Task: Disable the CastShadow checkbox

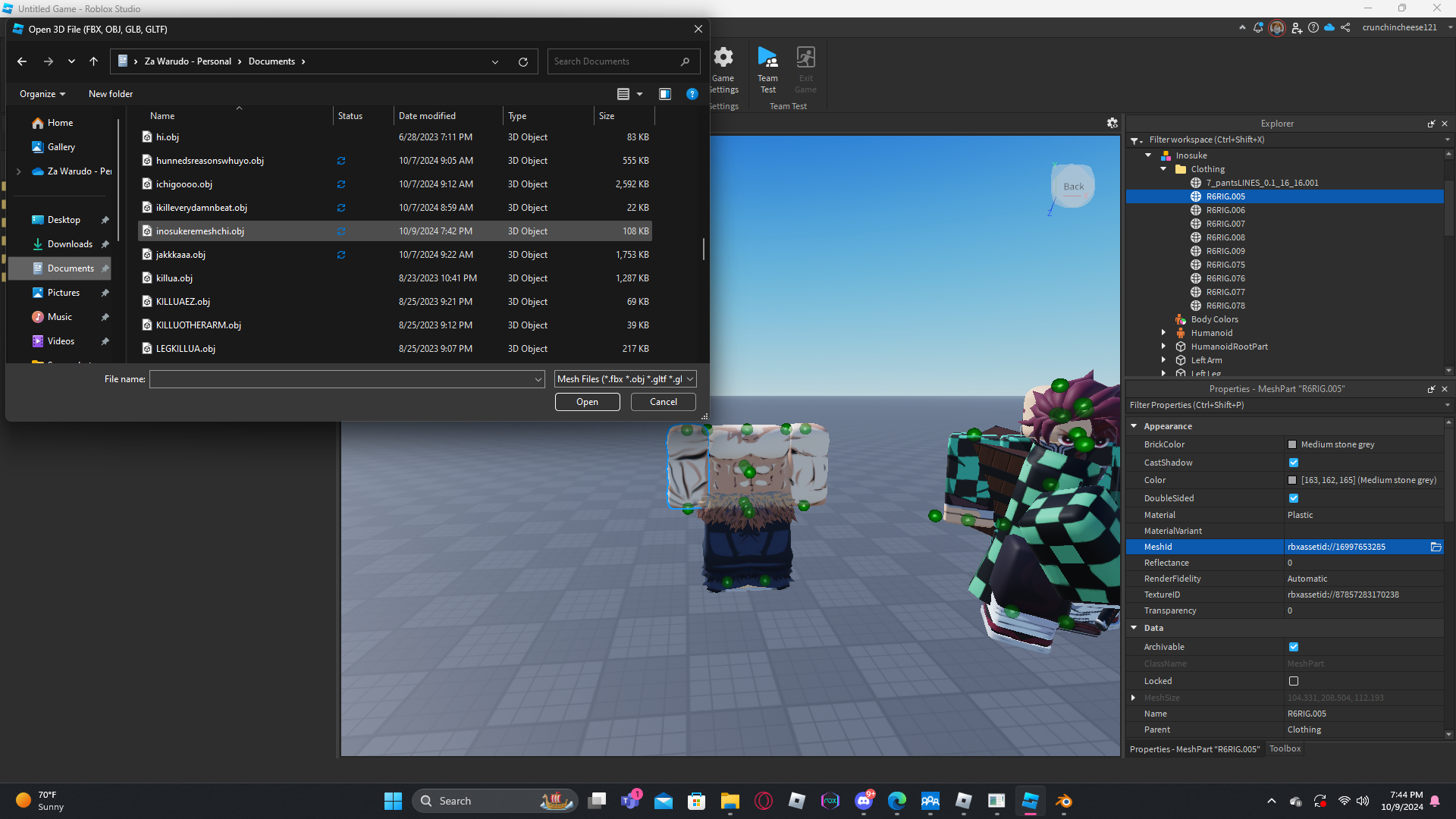Action: point(1294,463)
